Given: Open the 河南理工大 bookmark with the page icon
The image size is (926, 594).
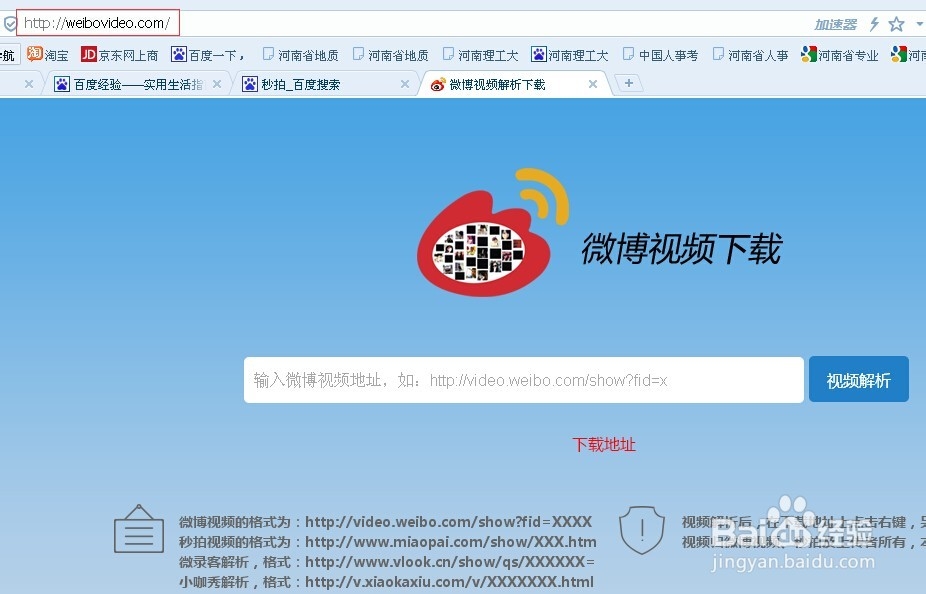Looking at the screenshot, I should (480, 55).
